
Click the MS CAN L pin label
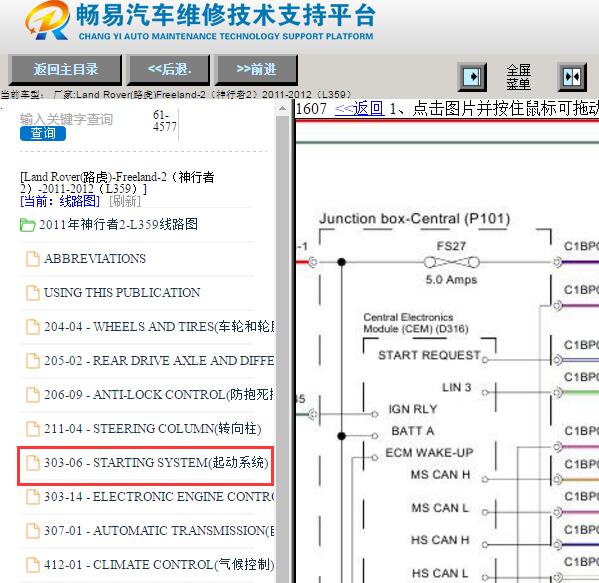pyautogui.click(x=440, y=508)
